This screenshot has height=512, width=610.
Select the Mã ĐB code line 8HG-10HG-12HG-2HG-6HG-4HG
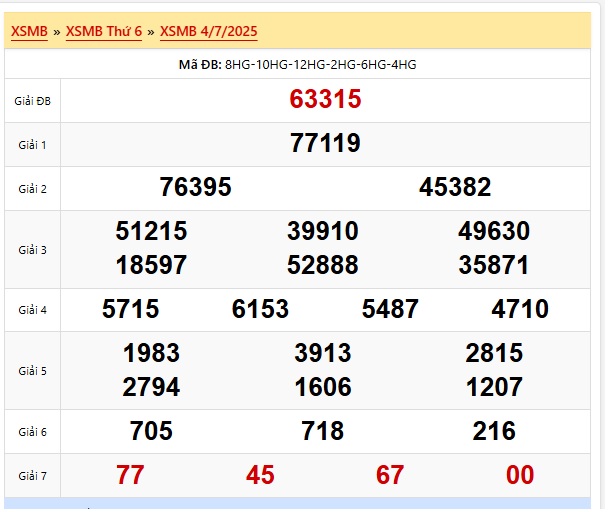[x=298, y=65]
